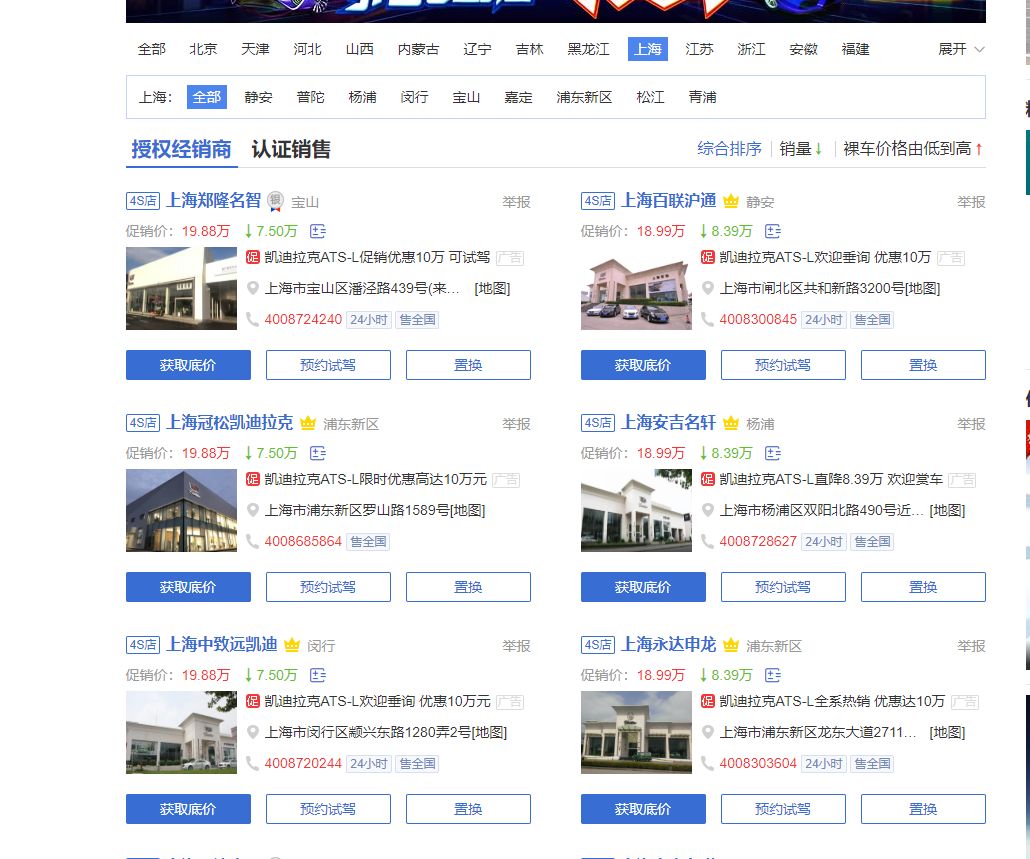1030x859 pixels.
Task: Filter by 静安 district
Action: (x=258, y=97)
